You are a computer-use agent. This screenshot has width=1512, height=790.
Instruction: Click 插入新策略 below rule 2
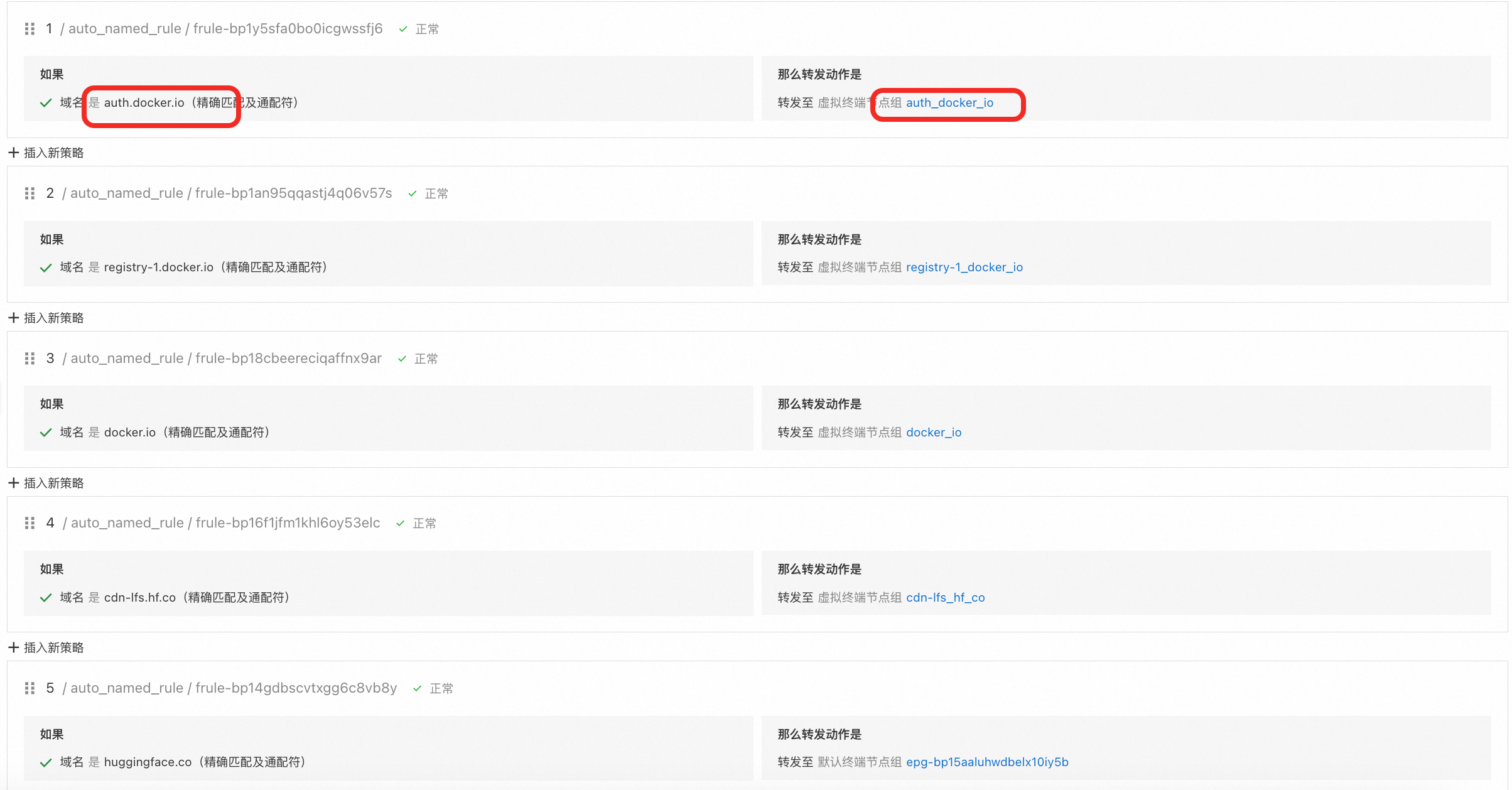point(54,318)
